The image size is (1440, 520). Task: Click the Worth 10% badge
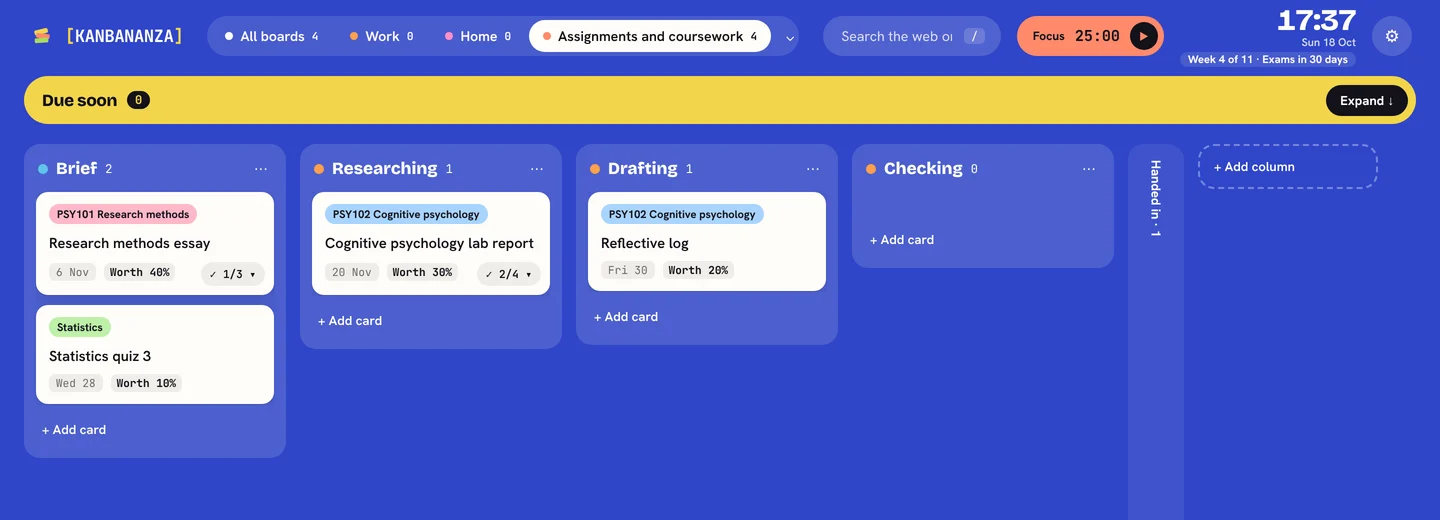tap(146, 383)
